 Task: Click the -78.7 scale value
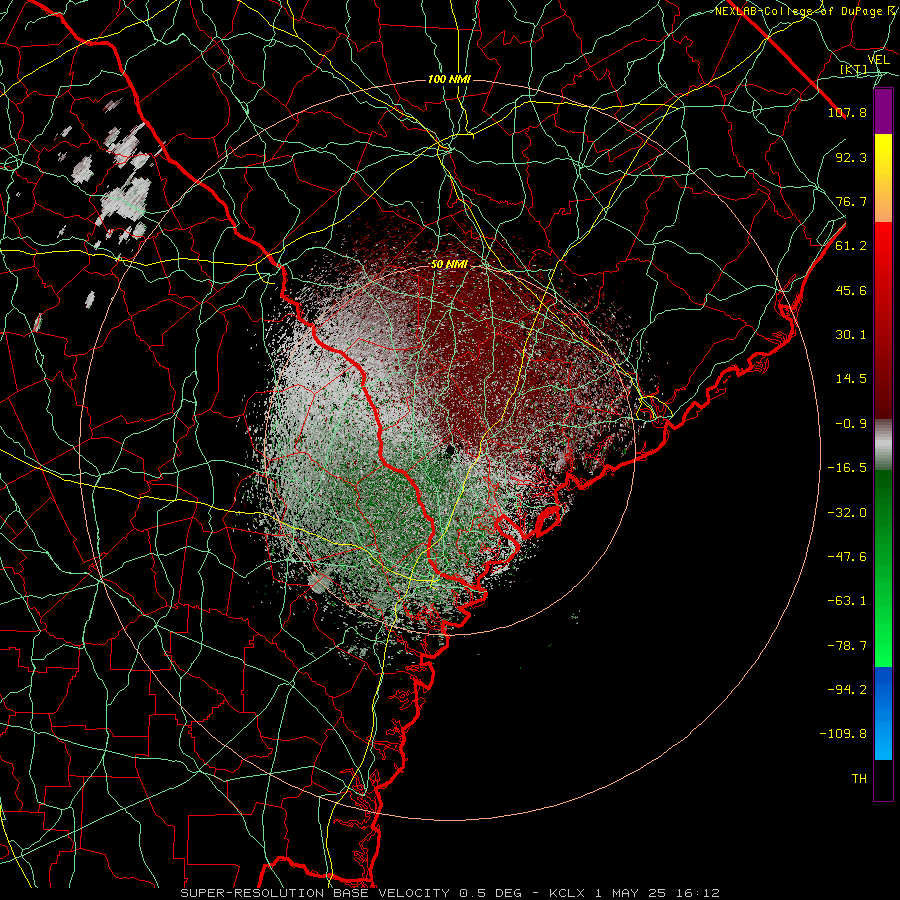click(847, 646)
